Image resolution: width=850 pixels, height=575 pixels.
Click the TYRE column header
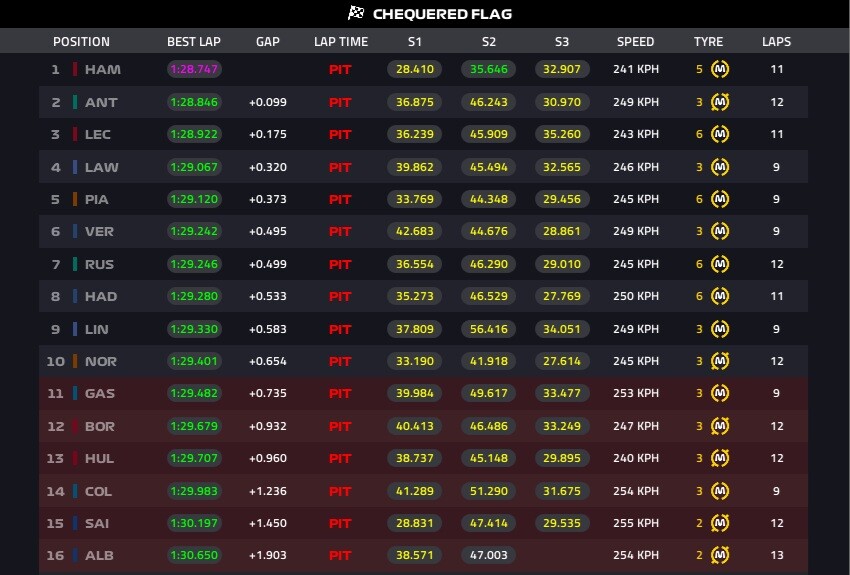(x=708, y=42)
